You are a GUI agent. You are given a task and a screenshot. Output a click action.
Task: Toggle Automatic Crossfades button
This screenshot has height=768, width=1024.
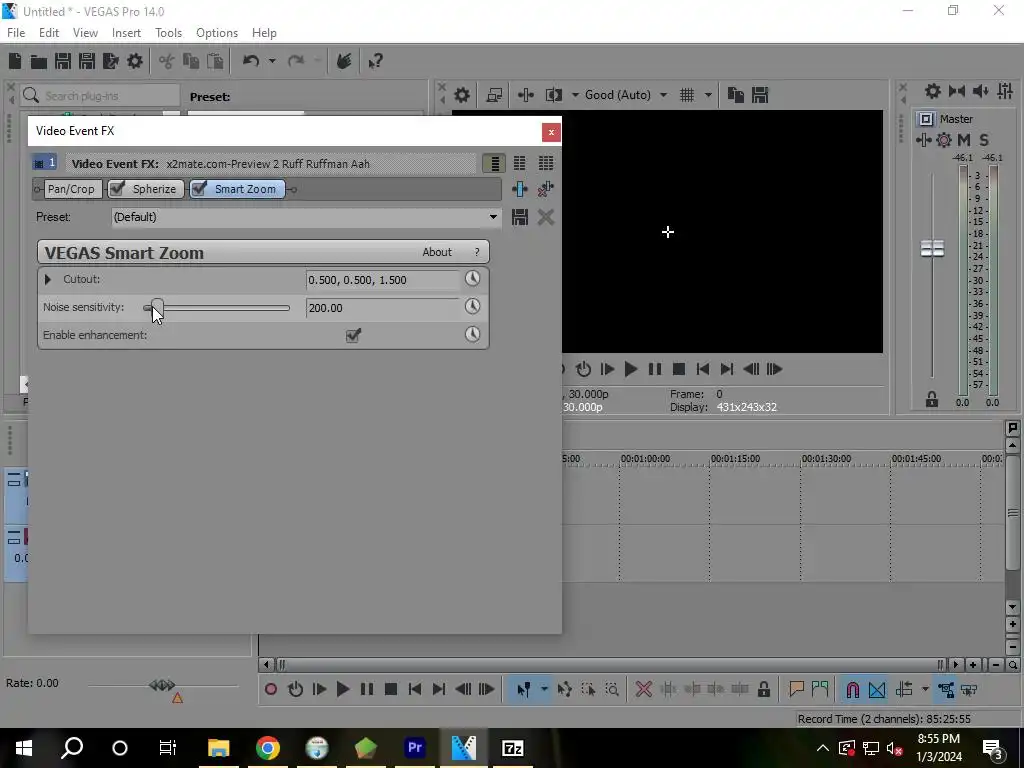point(877,689)
